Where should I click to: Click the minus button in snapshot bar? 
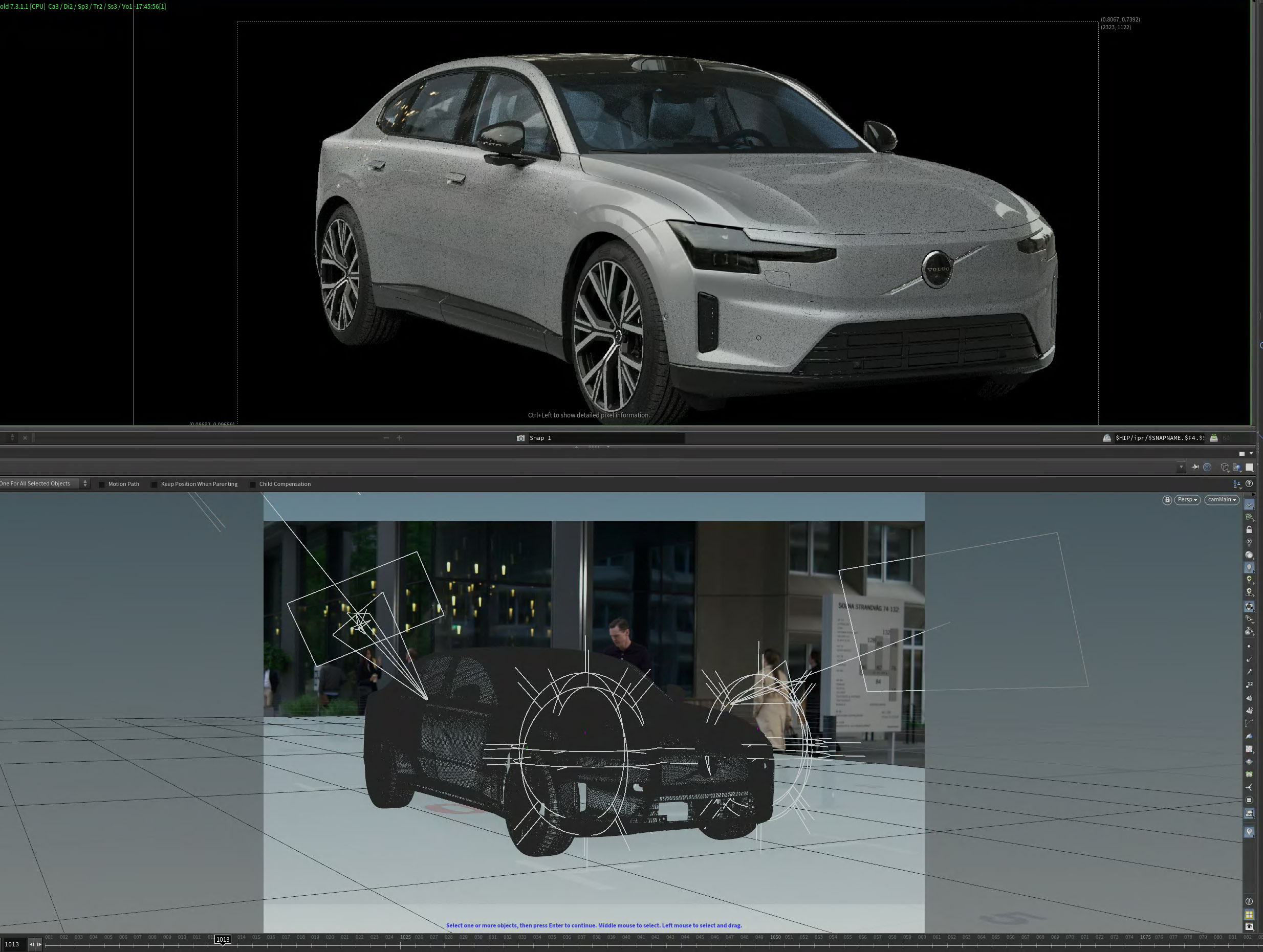pyautogui.click(x=386, y=438)
